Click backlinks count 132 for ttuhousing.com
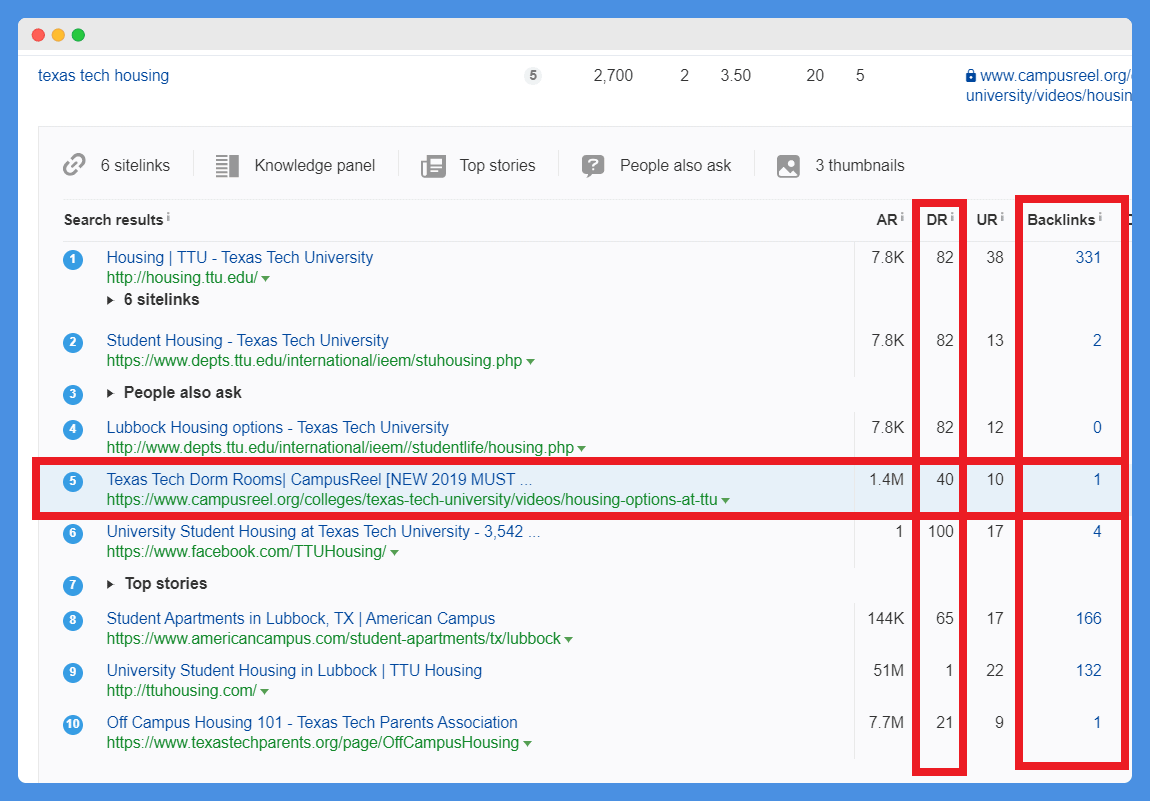Screen dimensions: 1150x801 coord(1088,670)
